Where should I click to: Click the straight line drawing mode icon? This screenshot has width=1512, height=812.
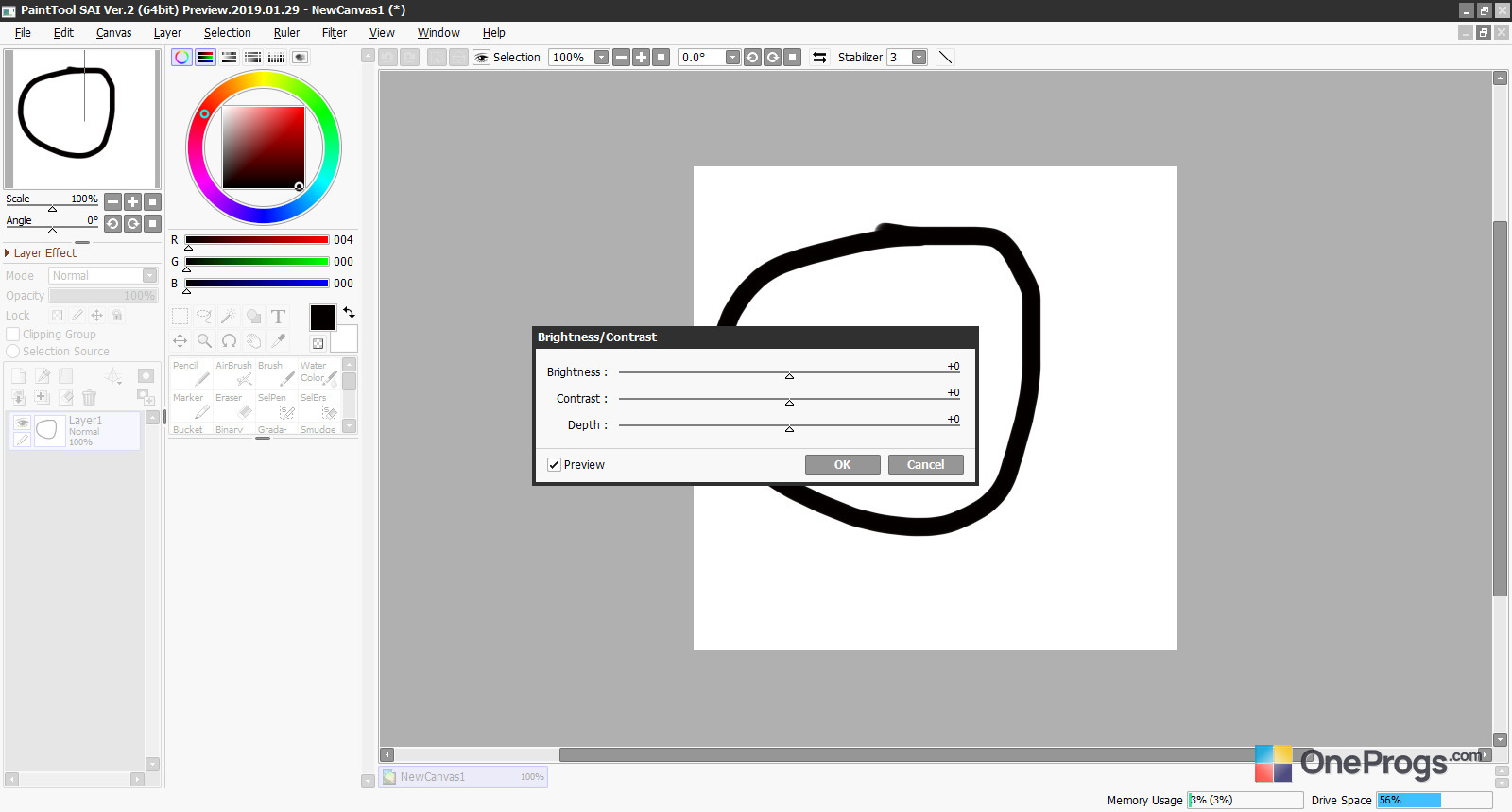coord(945,58)
